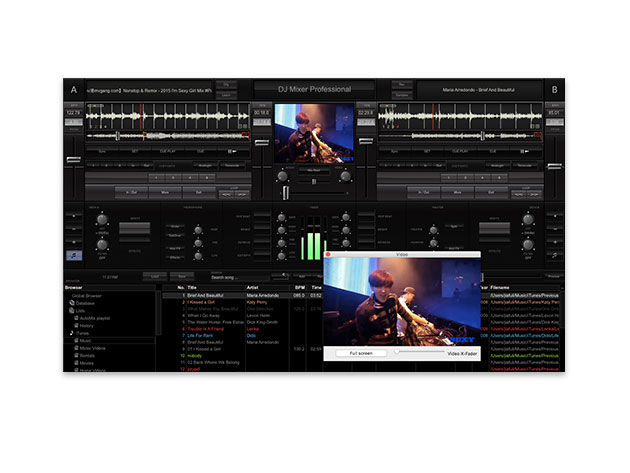630x473 pixels.
Task: Toggle play/pause on deck A
Action: [x=233, y=152]
